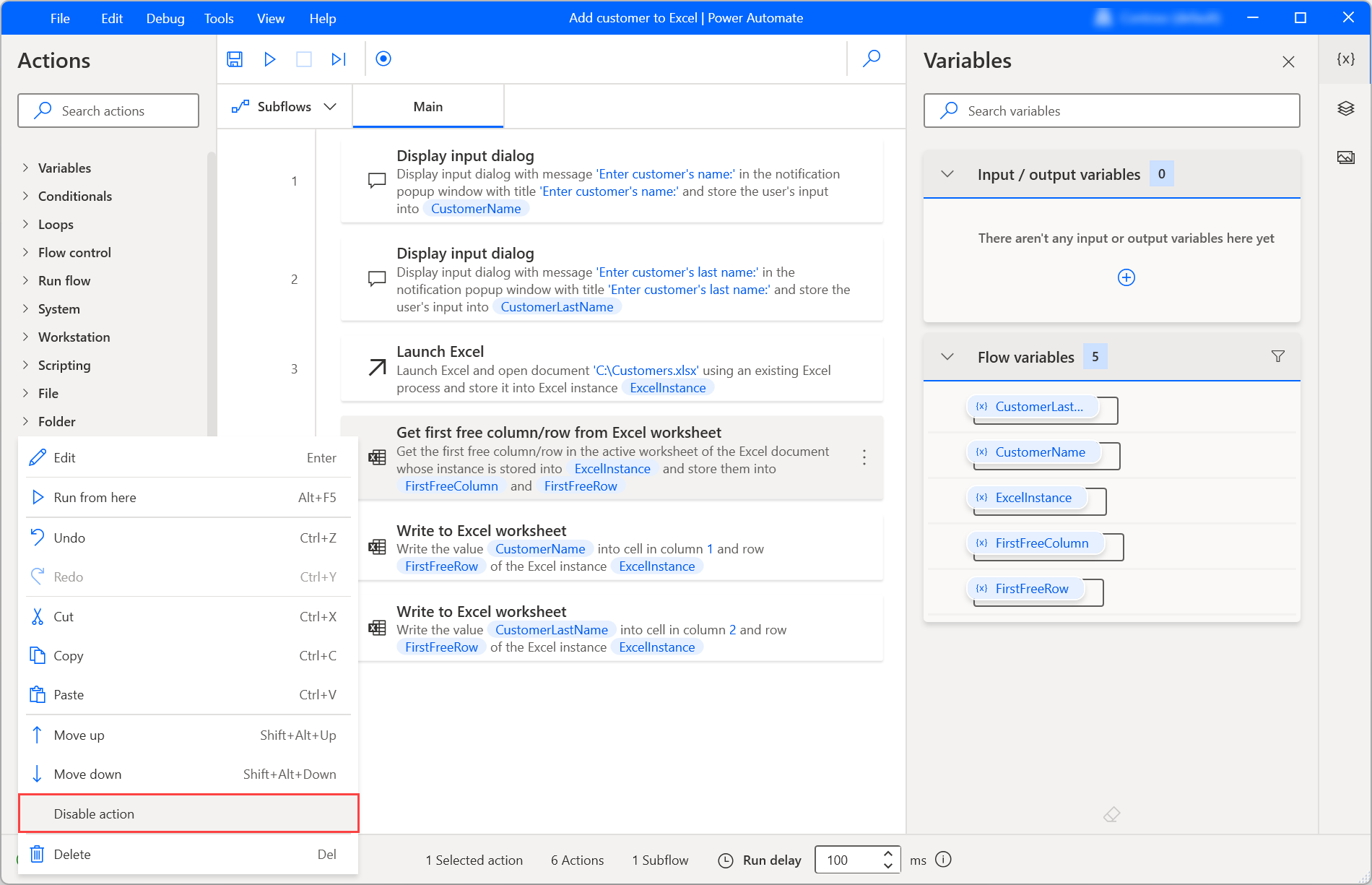Open the Help menu
1372x885 pixels.
coord(323,18)
